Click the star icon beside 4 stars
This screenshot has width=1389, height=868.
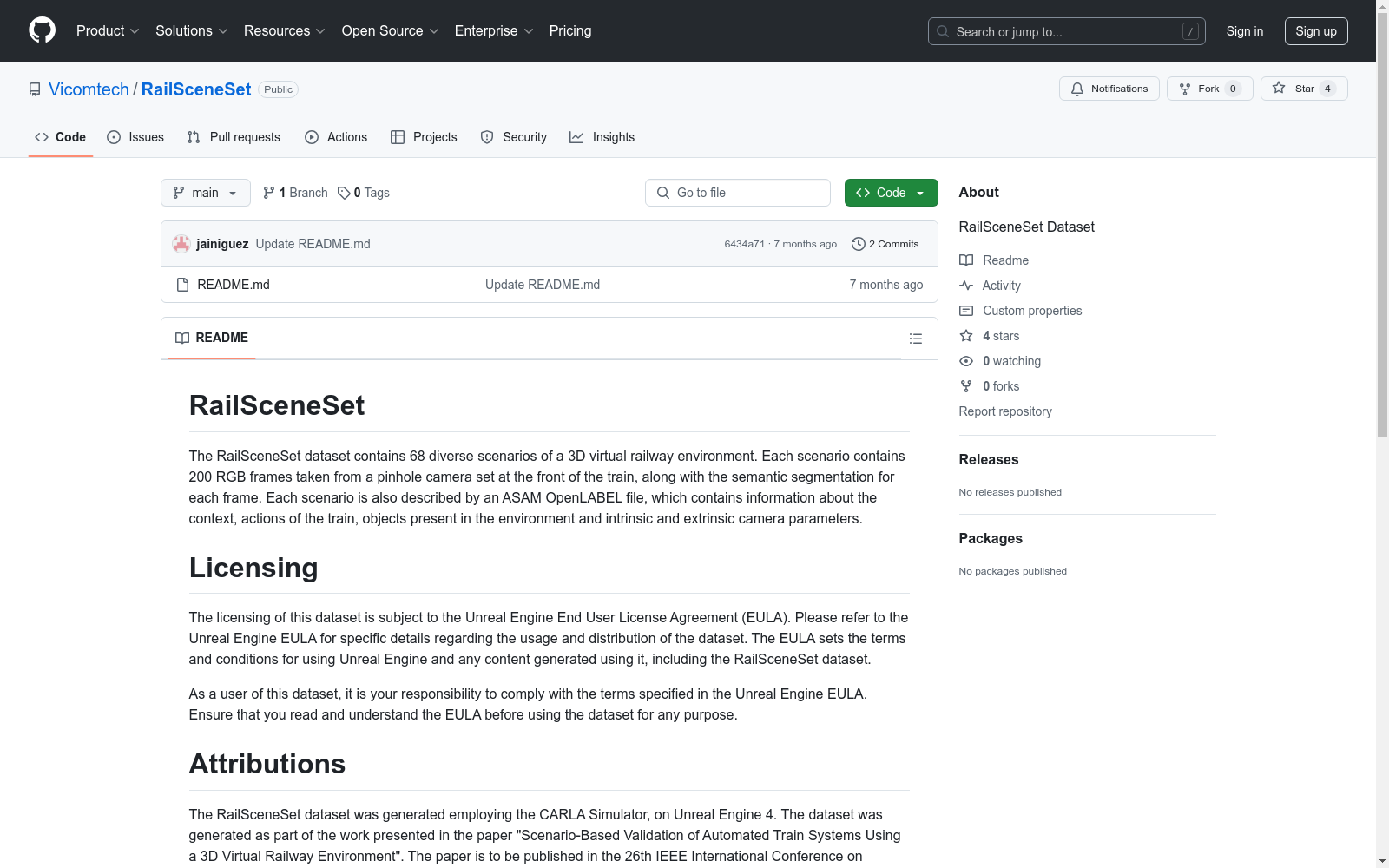(x=966, y=336)
